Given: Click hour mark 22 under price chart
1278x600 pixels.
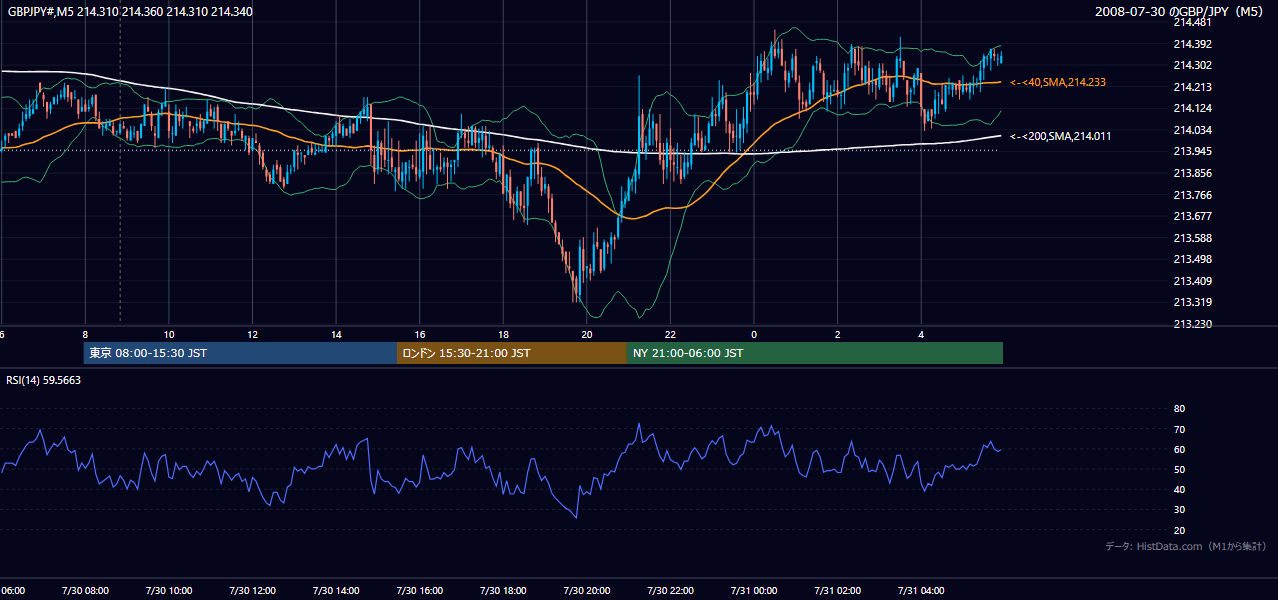Looking at the screenshot, I should click(x=671, y=334).
